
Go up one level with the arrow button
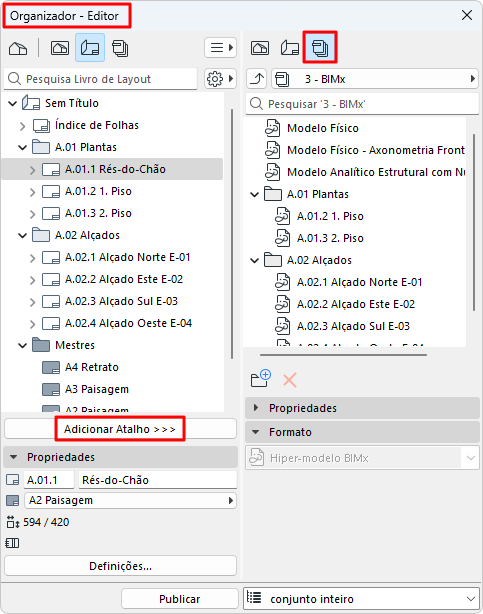point(257,79)
